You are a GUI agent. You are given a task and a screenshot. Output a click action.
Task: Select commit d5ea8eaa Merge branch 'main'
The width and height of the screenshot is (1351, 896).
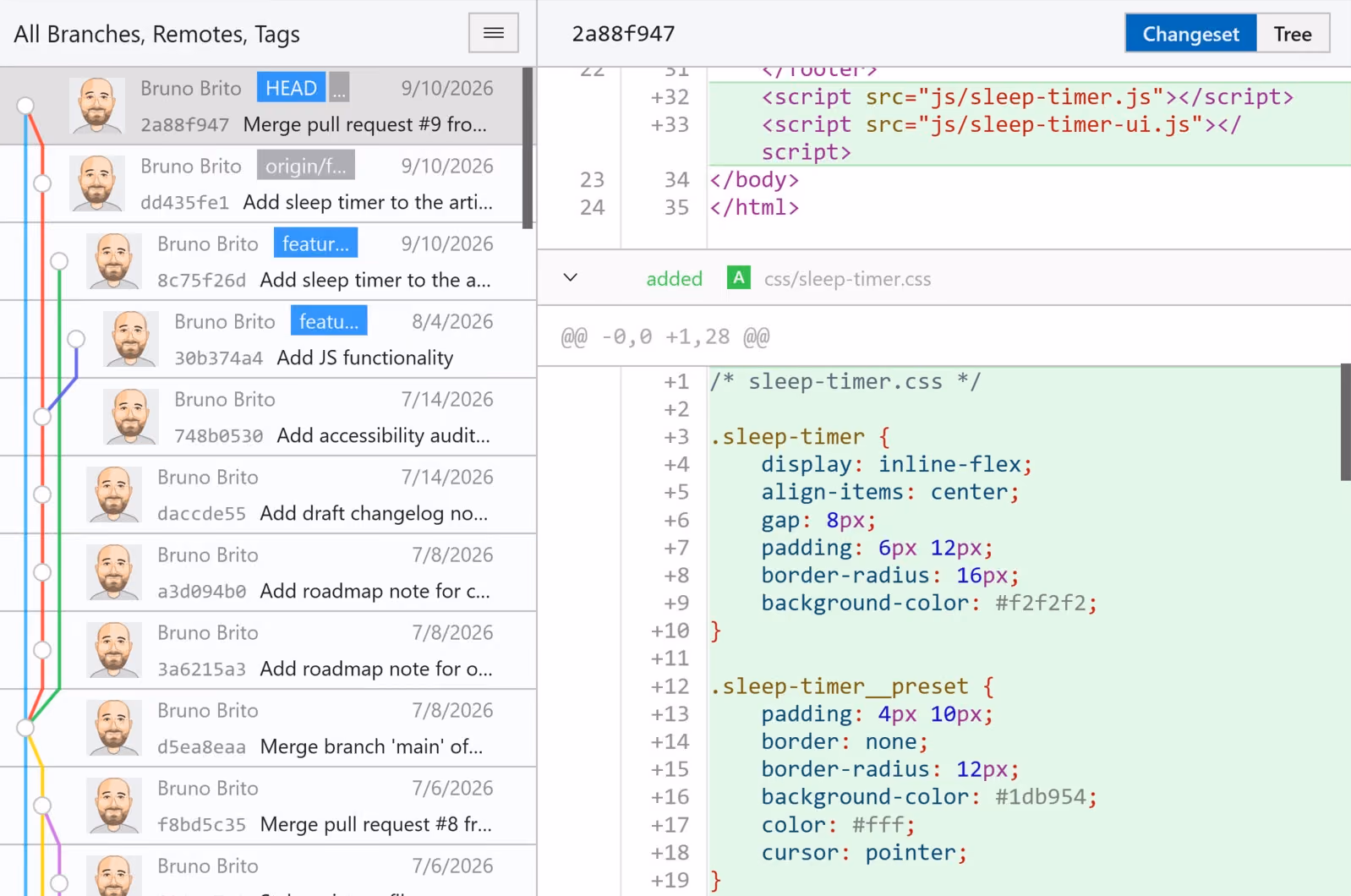(268, 728)
